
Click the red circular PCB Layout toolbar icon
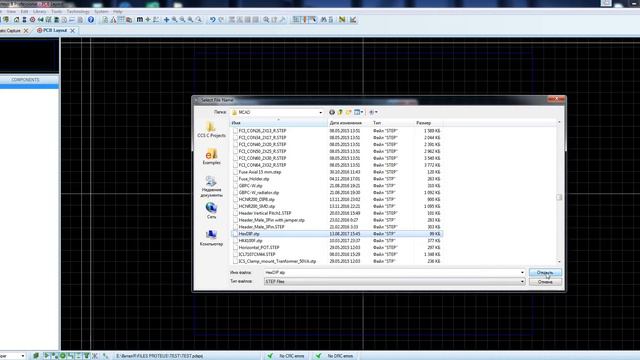click(x=33, y=20)
